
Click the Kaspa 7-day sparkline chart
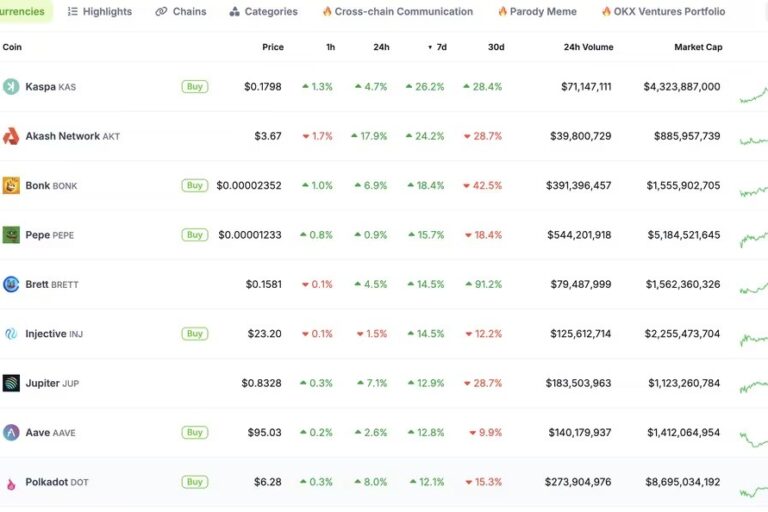(x=754, y=94)
